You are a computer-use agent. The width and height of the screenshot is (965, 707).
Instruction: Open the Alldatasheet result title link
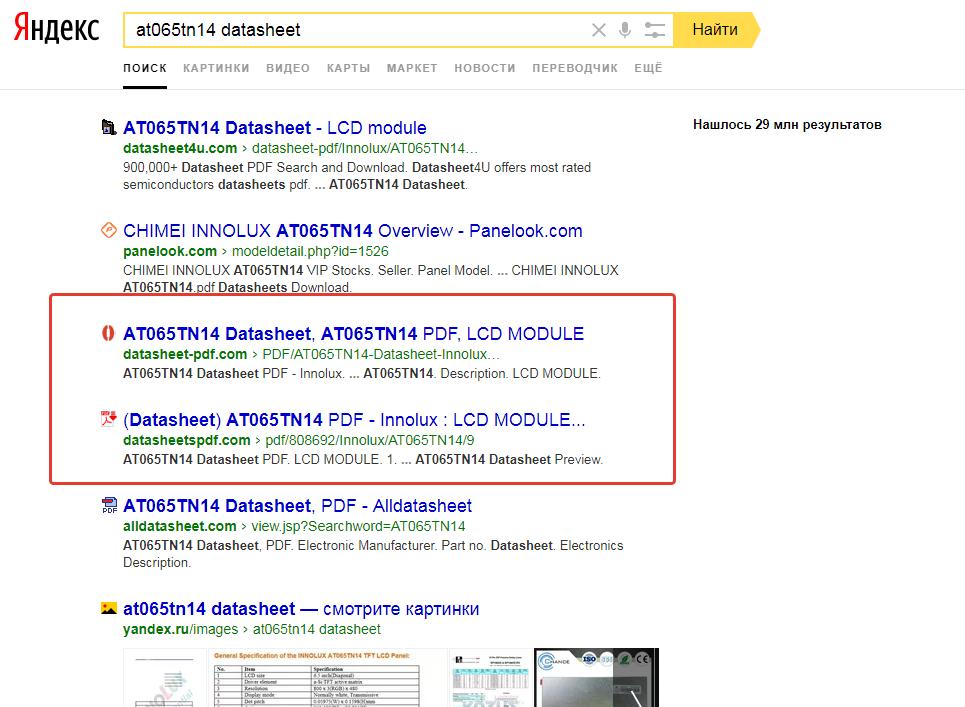coord(297,506)
